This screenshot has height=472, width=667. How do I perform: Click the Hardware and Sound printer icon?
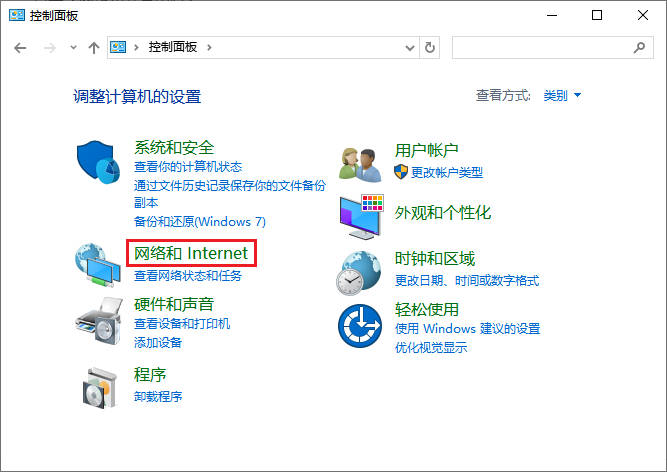click(x=99, y=321)
